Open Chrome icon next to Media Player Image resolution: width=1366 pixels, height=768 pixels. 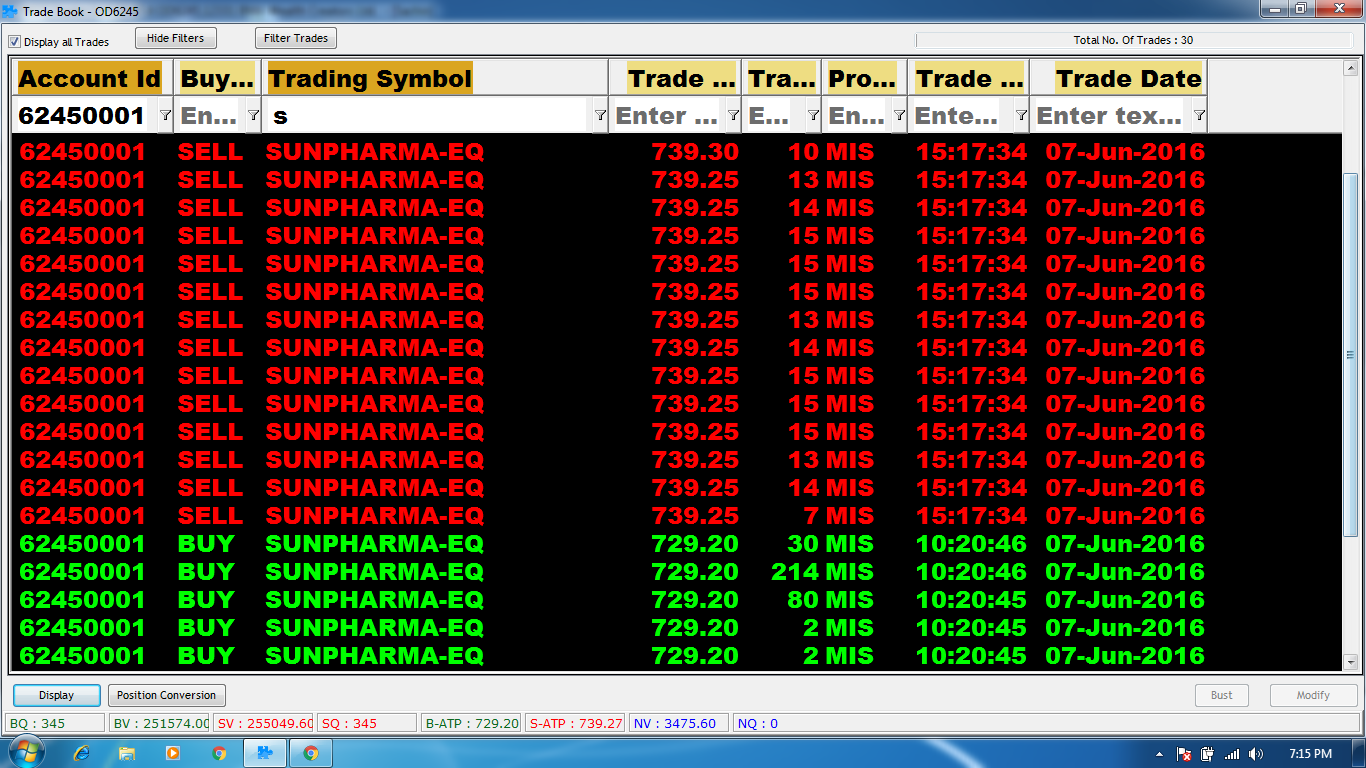pos(219,753)
